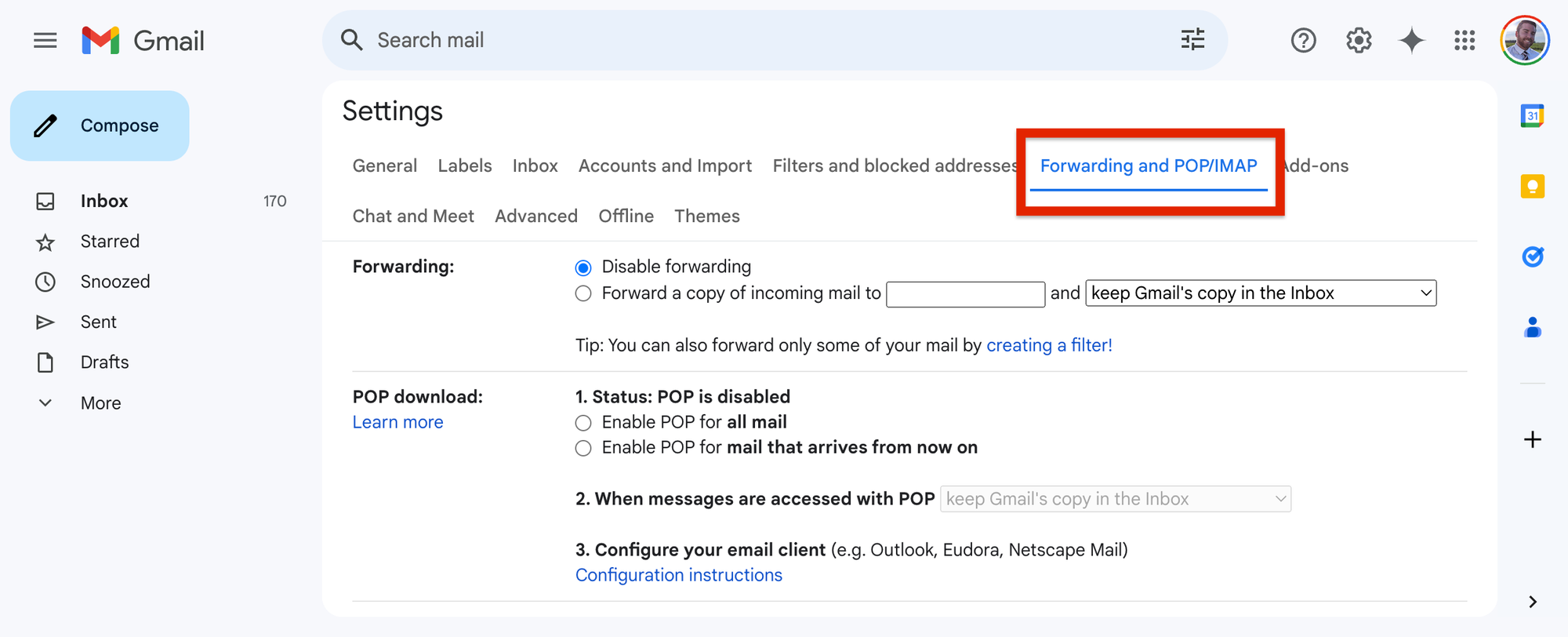Screen dimensions: 1568x637
Task: Open the main menu hamburger icon
Action: (45, 40)
